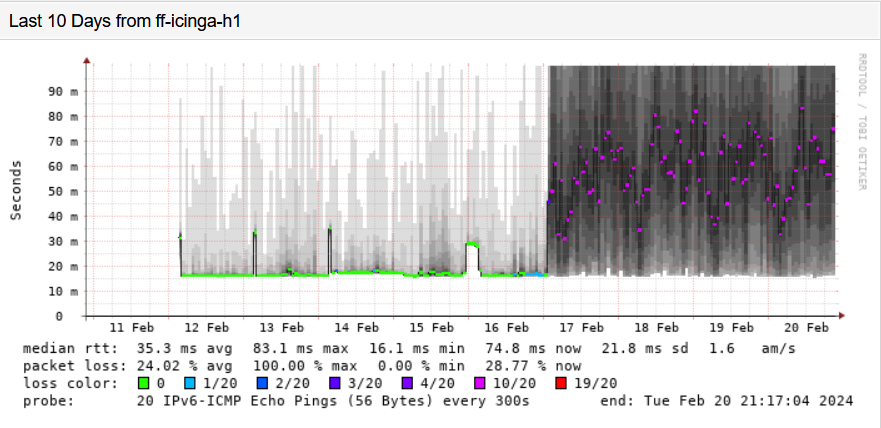This screenshot has height=428, width=881.
Task: Click the 14 Feb x-axis date label
Action: 356,327
